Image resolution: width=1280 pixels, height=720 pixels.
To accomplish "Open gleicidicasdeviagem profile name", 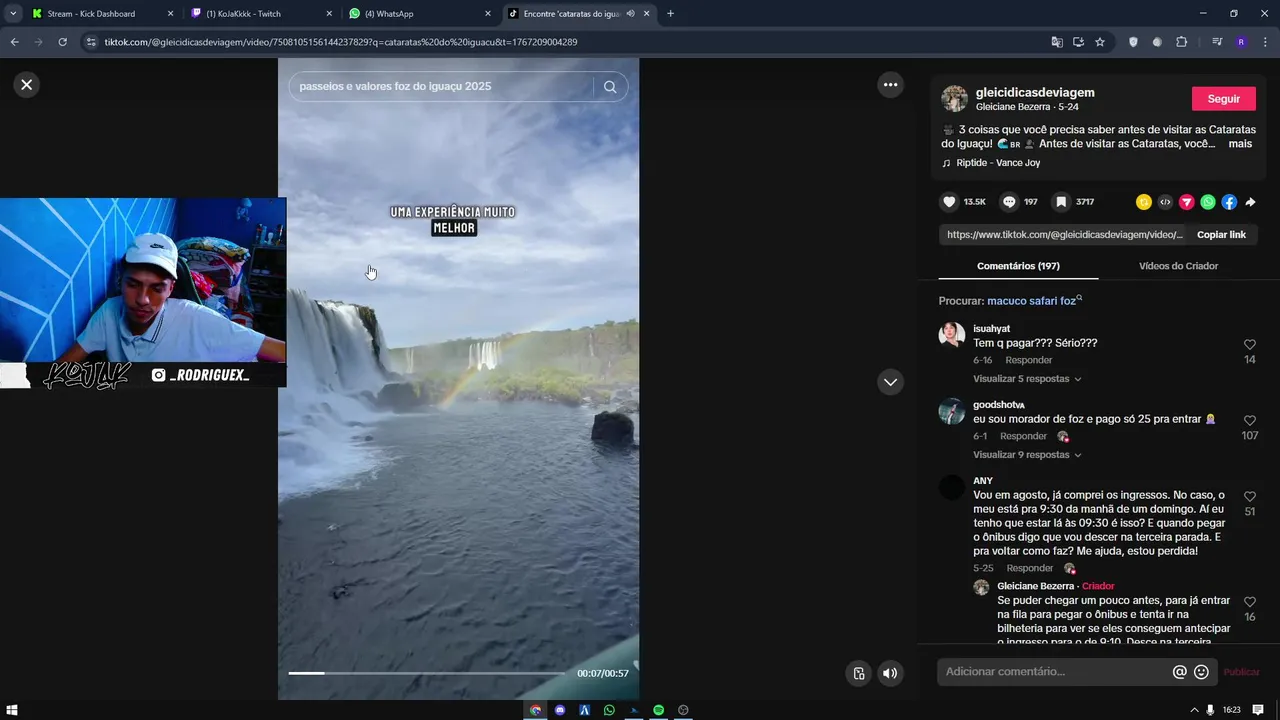I will (x=1035, y=93).
